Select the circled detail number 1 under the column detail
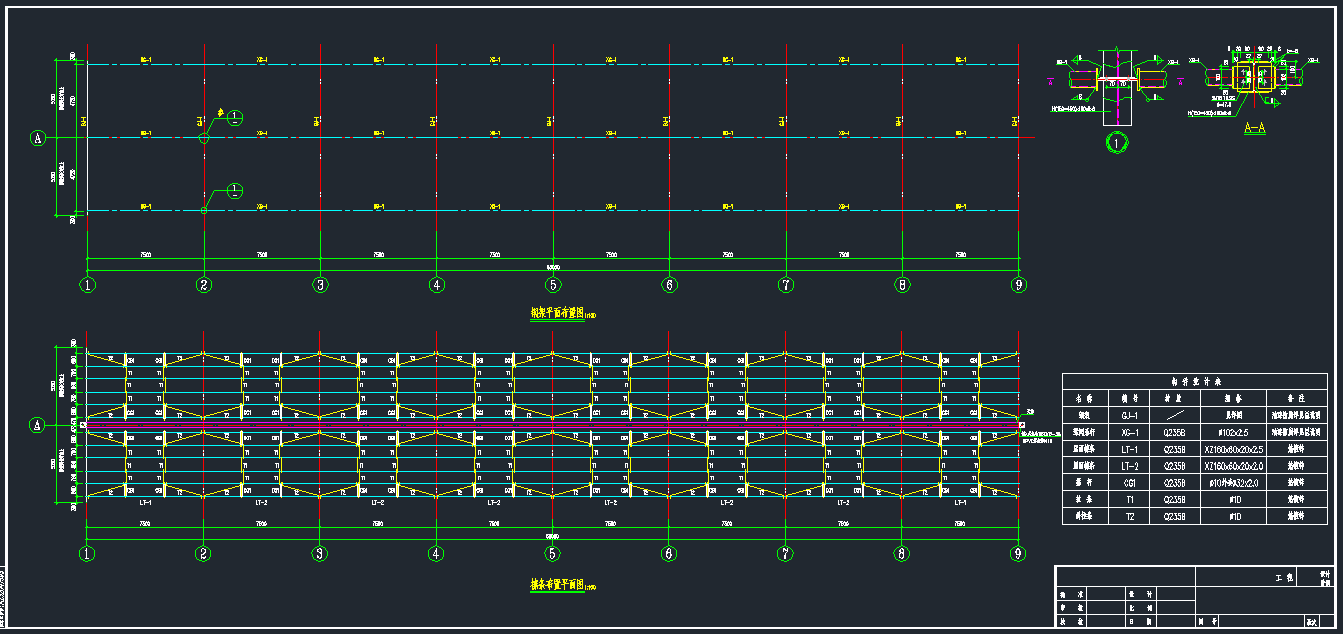 [1116, 143]
